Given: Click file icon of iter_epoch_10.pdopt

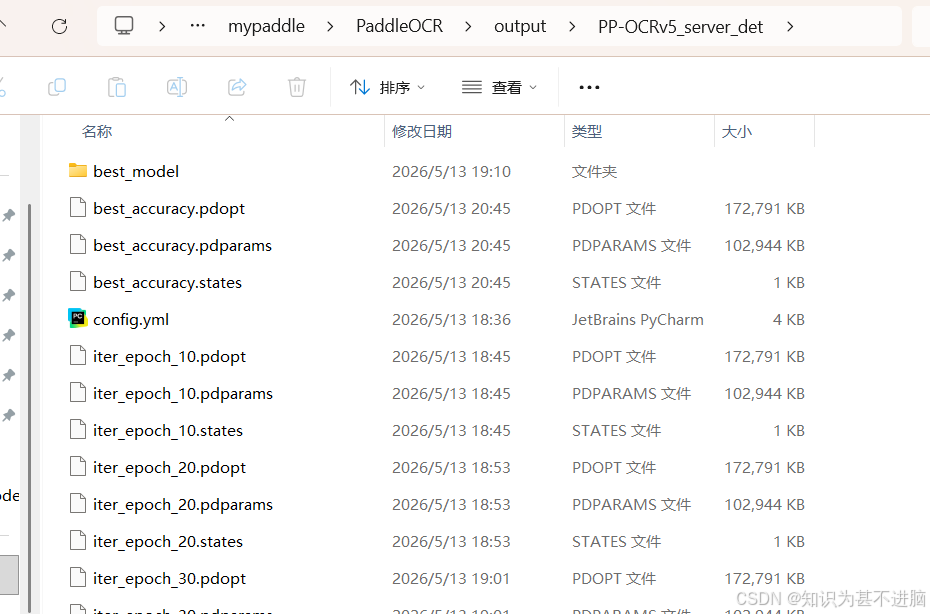Looking at the screenshot, I should [x=78, y=355].
